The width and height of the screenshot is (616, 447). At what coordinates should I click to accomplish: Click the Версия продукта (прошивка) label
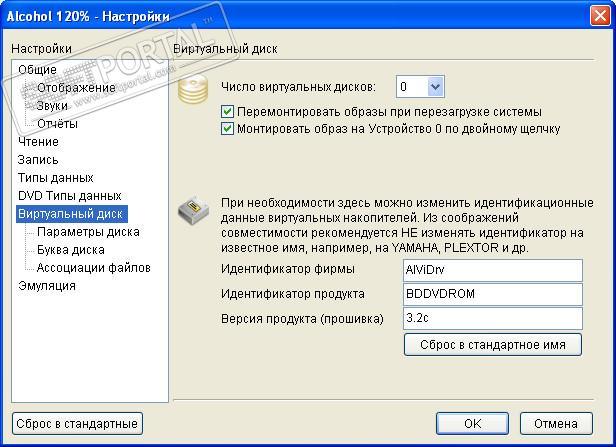point(302,319)
